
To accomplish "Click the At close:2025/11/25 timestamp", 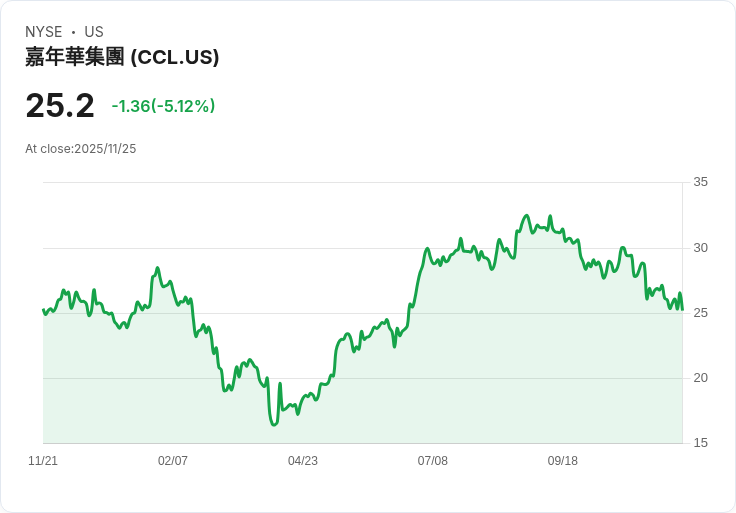I will (81, 149).
